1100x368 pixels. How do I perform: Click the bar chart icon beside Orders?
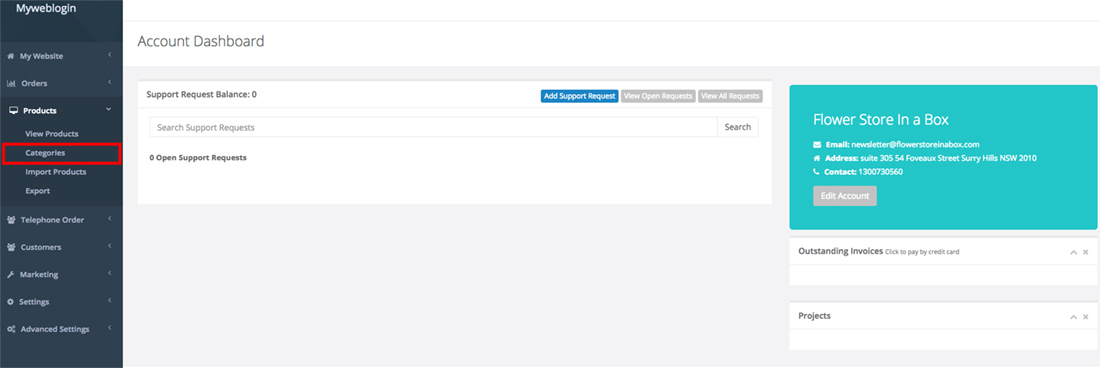(11, 83)
